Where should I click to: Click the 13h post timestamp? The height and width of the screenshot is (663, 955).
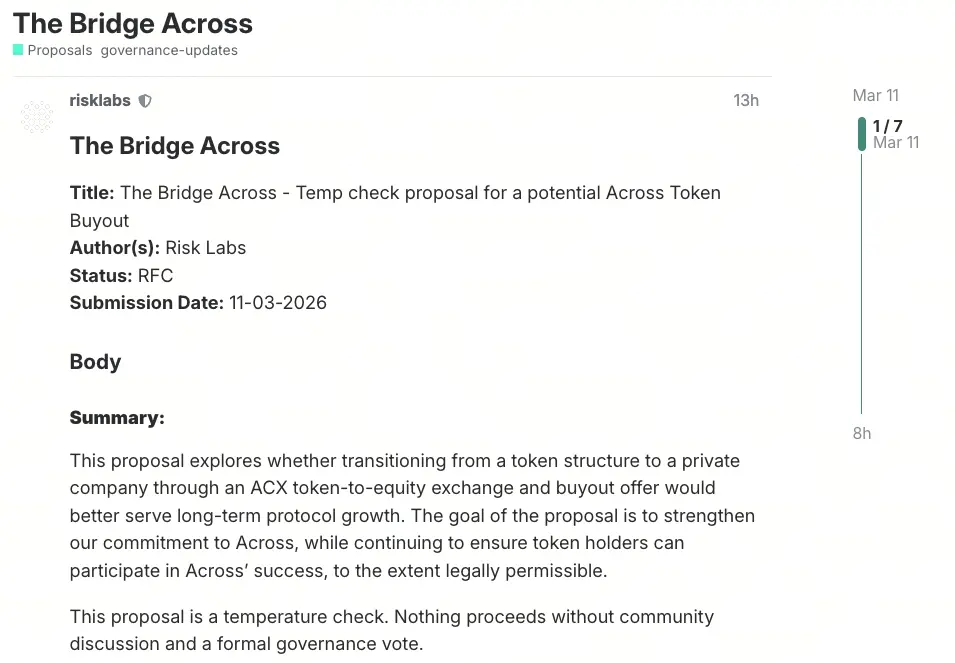(x=745, y=100)
